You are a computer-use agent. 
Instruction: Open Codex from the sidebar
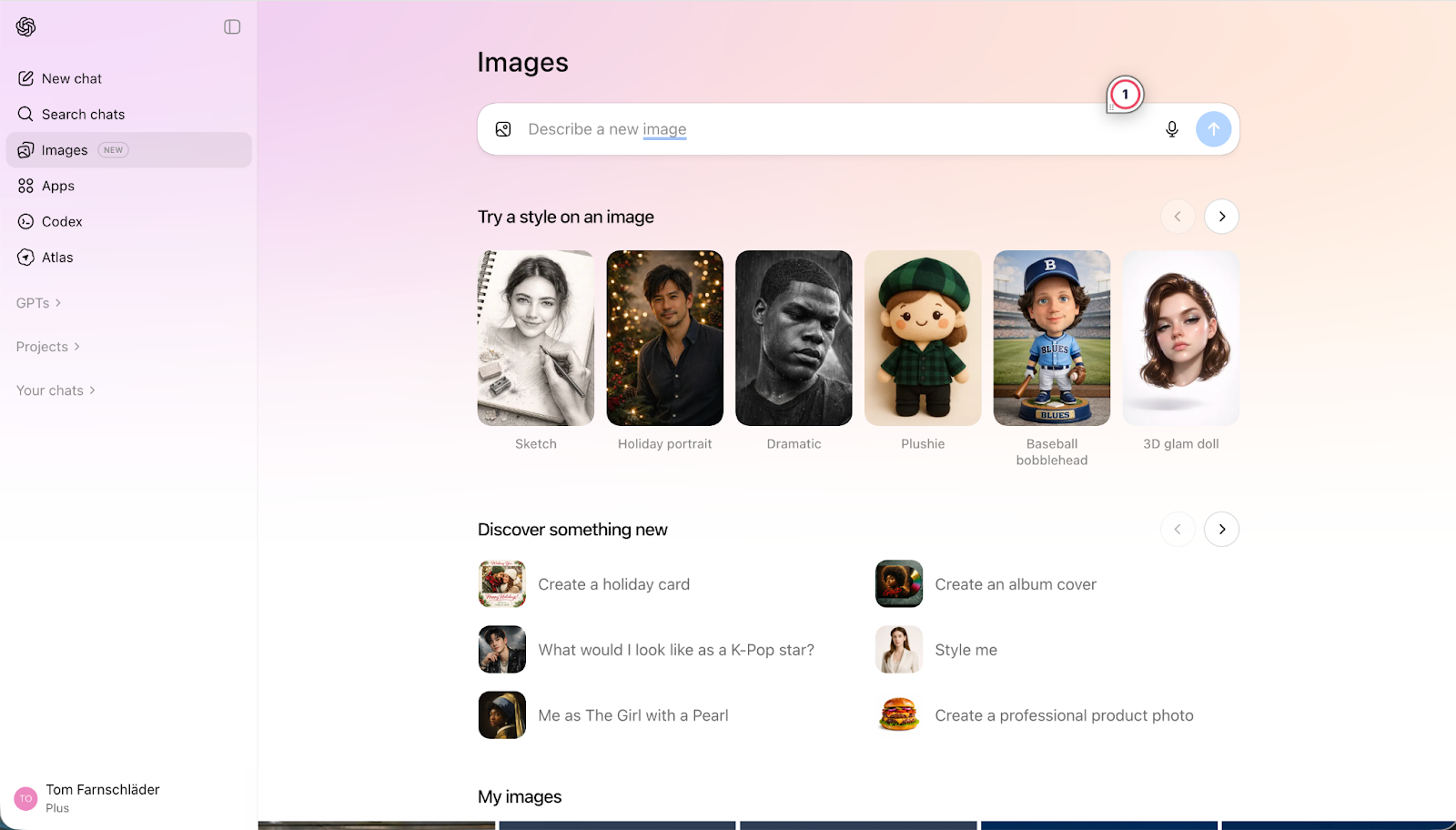(62, 221)
